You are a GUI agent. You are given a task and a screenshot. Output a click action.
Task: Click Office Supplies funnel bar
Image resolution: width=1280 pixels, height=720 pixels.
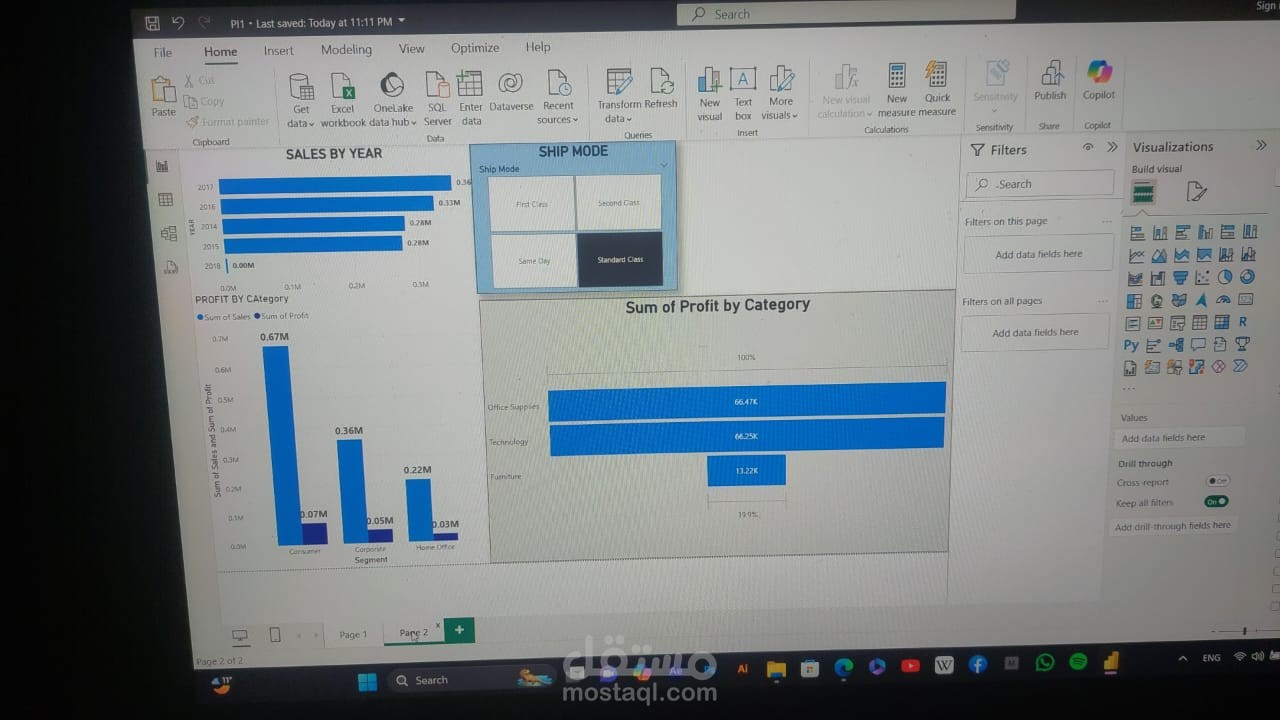pos(746,400)
